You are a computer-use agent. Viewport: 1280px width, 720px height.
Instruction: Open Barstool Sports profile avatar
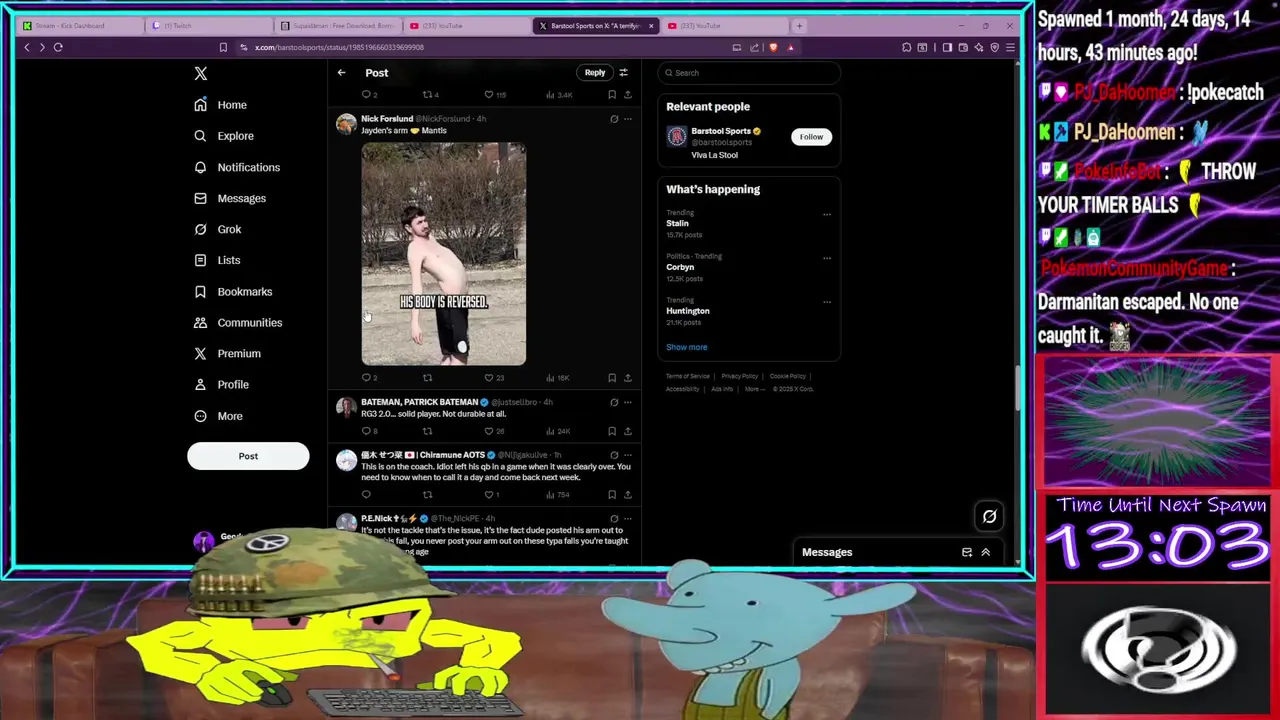[x=677, y=137]
